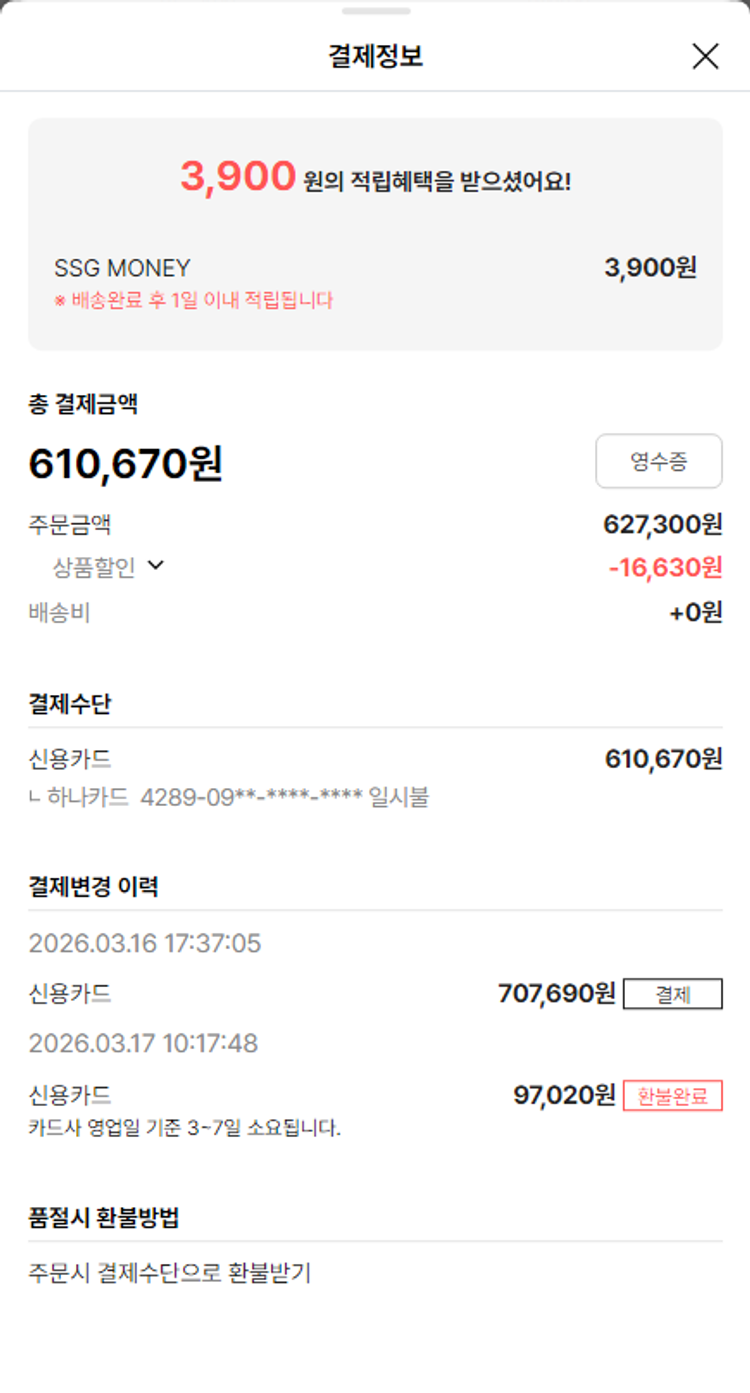Click the 환불완료 refund status badge

pyautogui.click(x=672, y=1096)
